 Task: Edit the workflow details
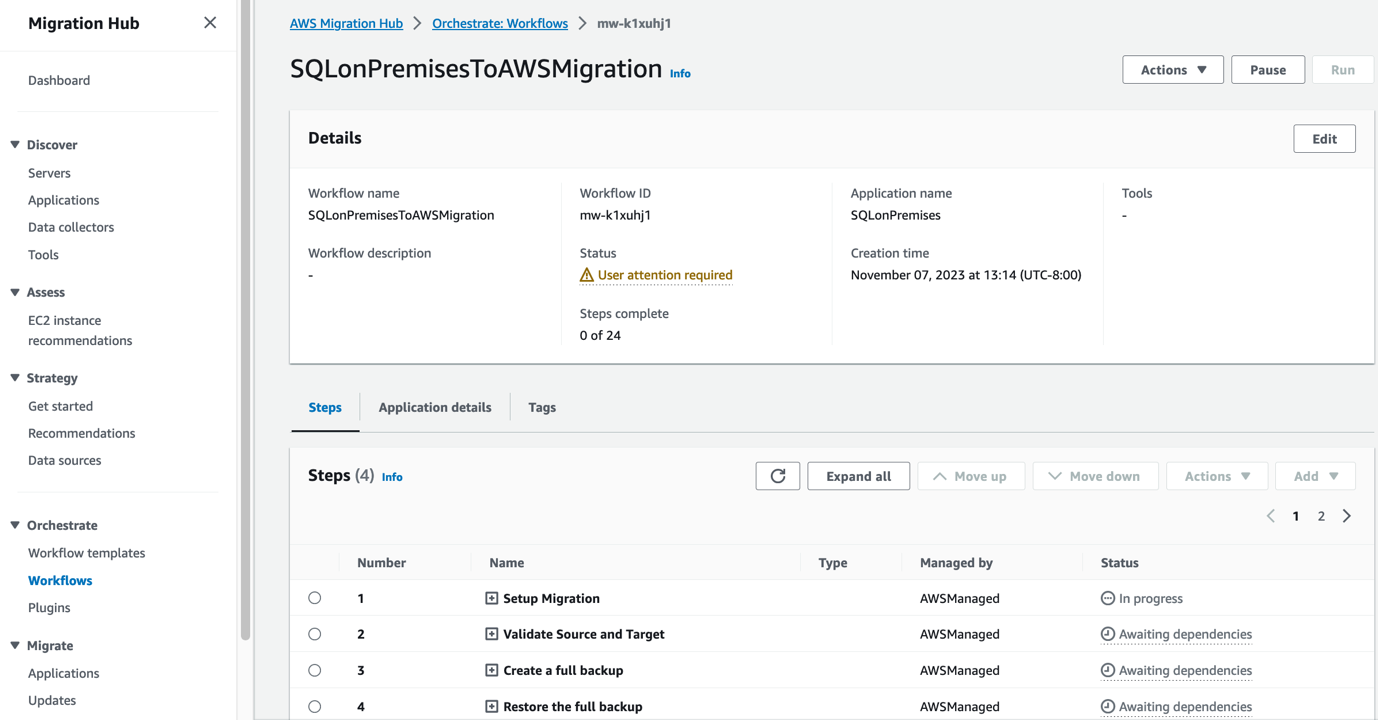pos(1325,139)
